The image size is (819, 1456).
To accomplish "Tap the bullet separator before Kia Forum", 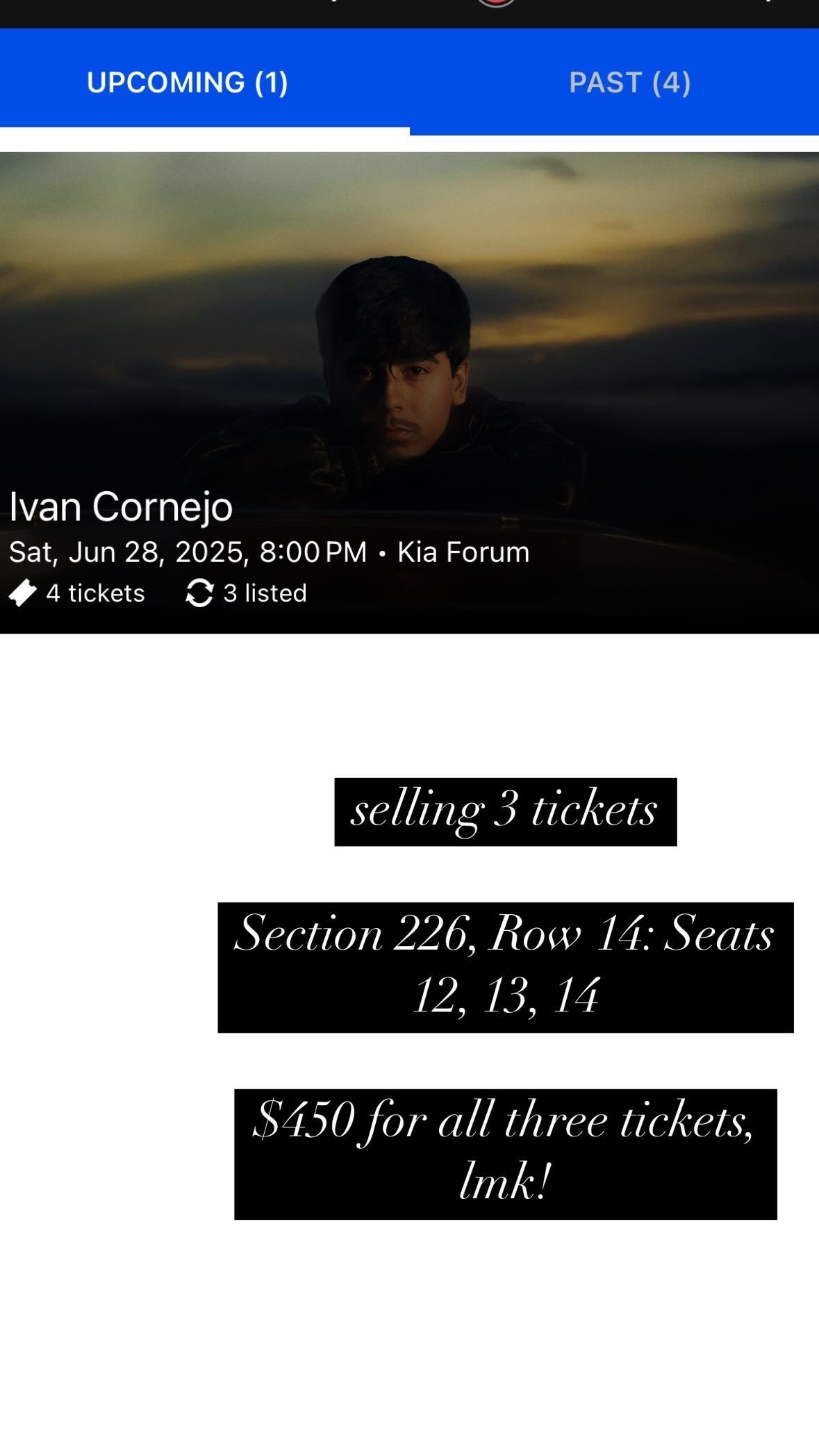I will 382,554.
